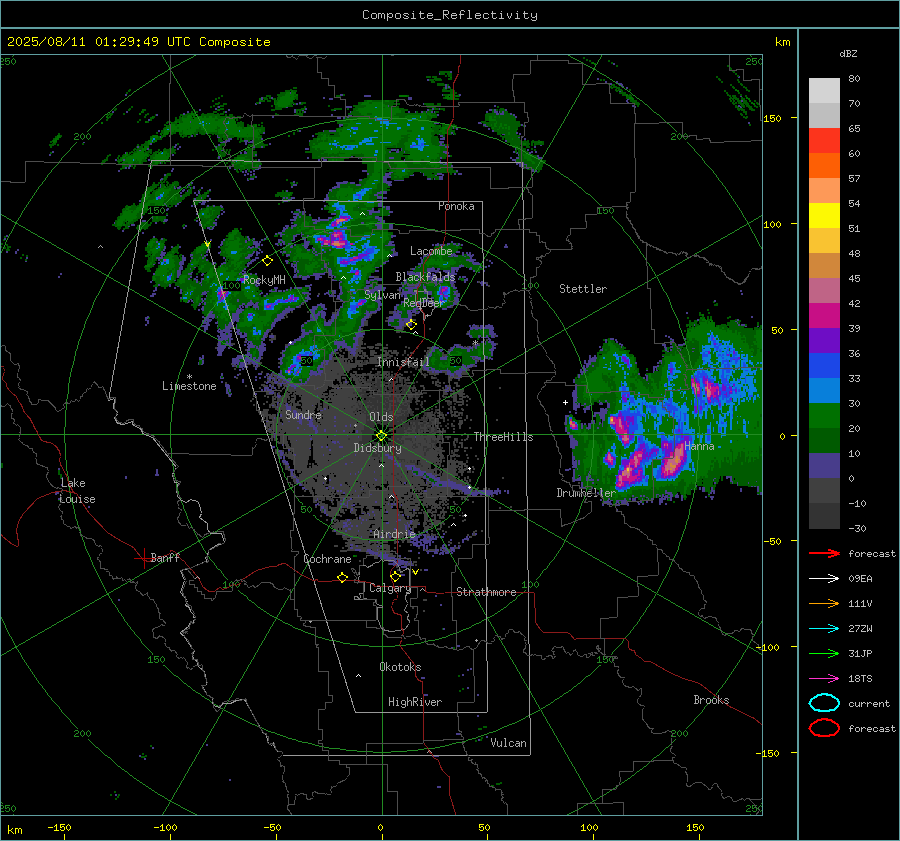Click the ThreeHills label
Screen dimensions: 900x841
[503, 437]
